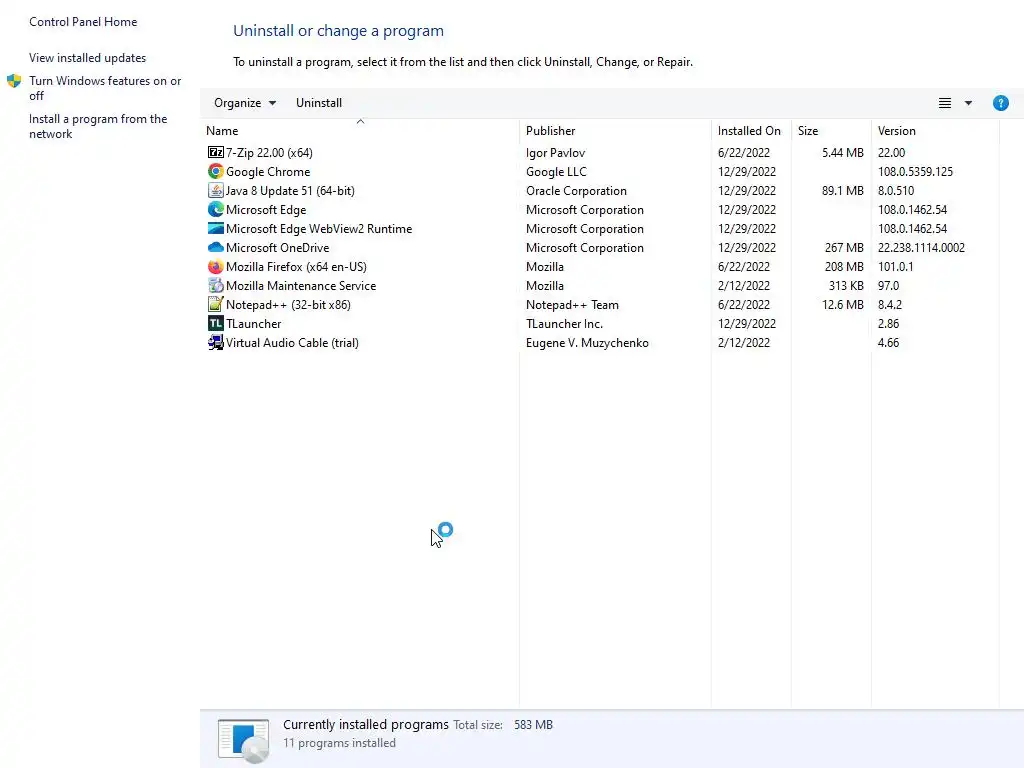This screenshot has height=768, width=1024.
Task: Click version 22.238.1114.0002 cell
Action: pyautogui.click(x=921, y=248)
